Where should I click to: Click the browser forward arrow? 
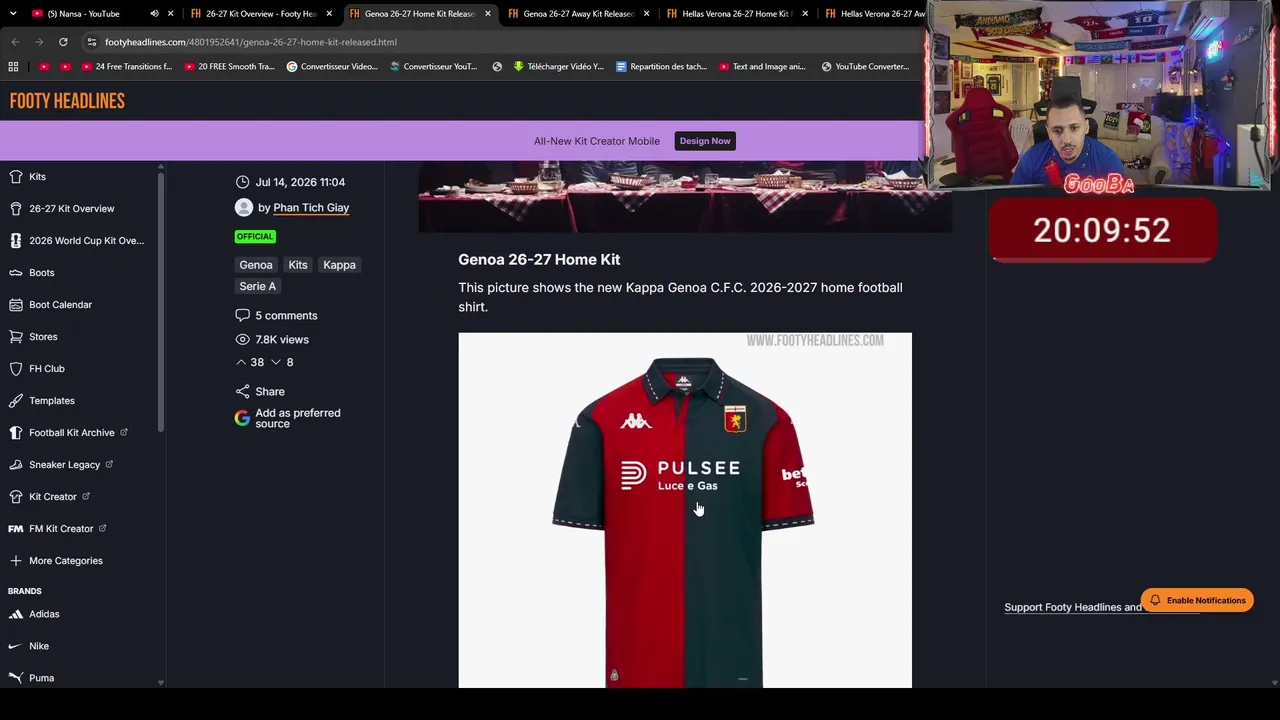[39, 42]
